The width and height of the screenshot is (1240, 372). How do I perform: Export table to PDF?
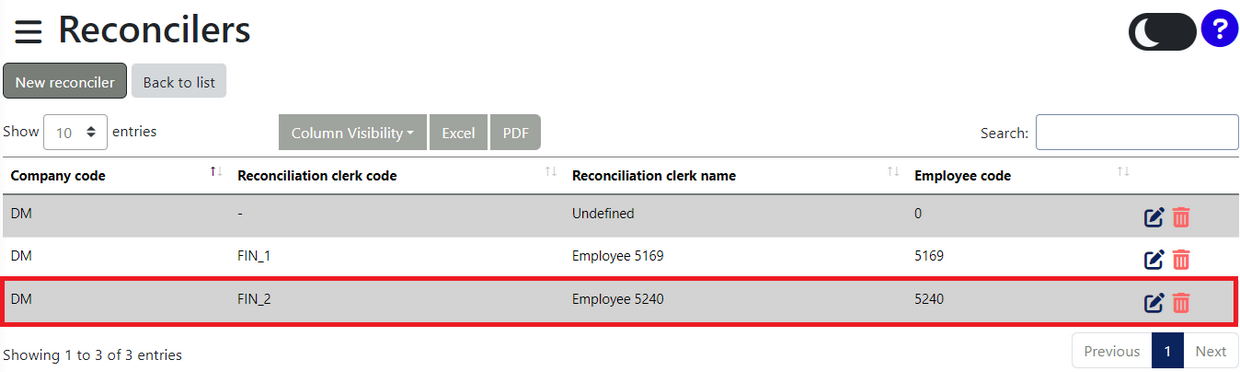coord(515,133)
